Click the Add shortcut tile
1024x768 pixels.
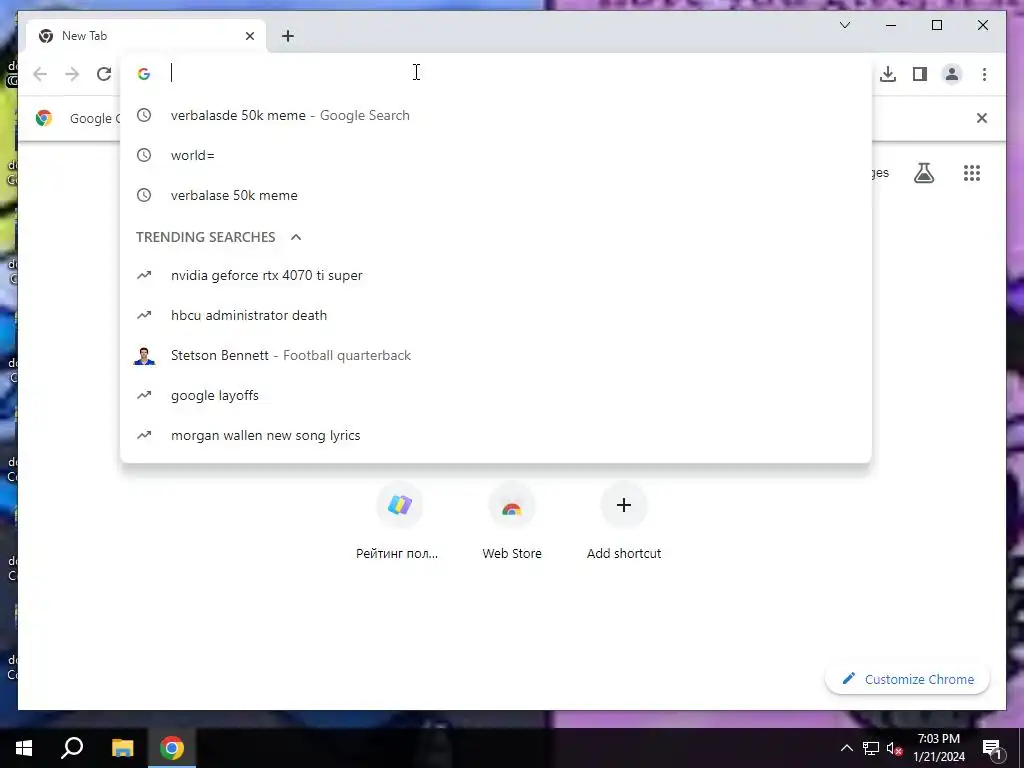click(624, 520)
